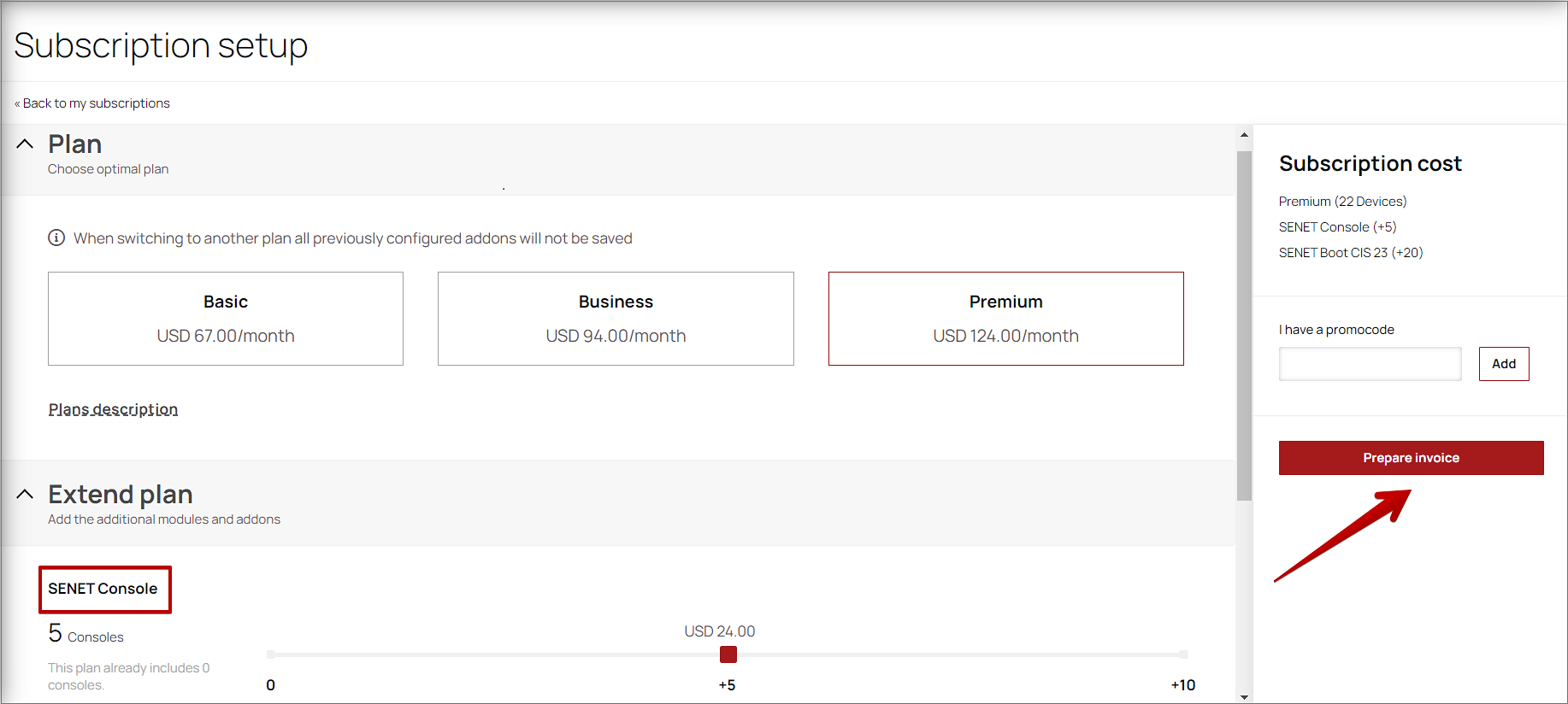Click the highlighted SENET Console heading

click(103, 589)
